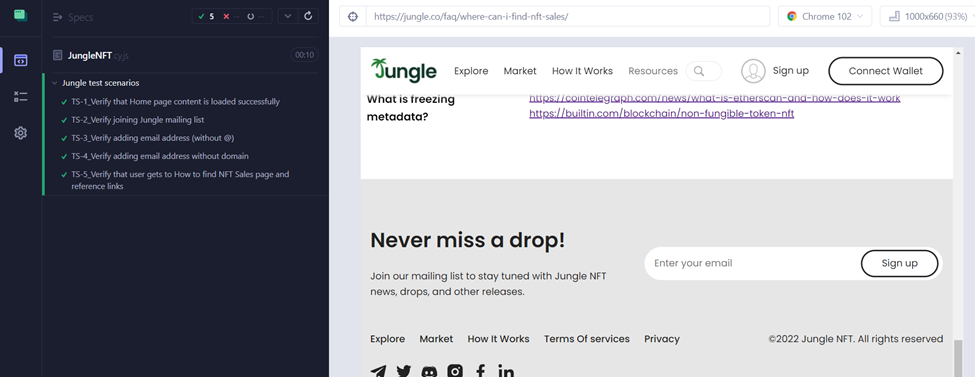Open the Facebook social icon in the footer

[481, 371]
